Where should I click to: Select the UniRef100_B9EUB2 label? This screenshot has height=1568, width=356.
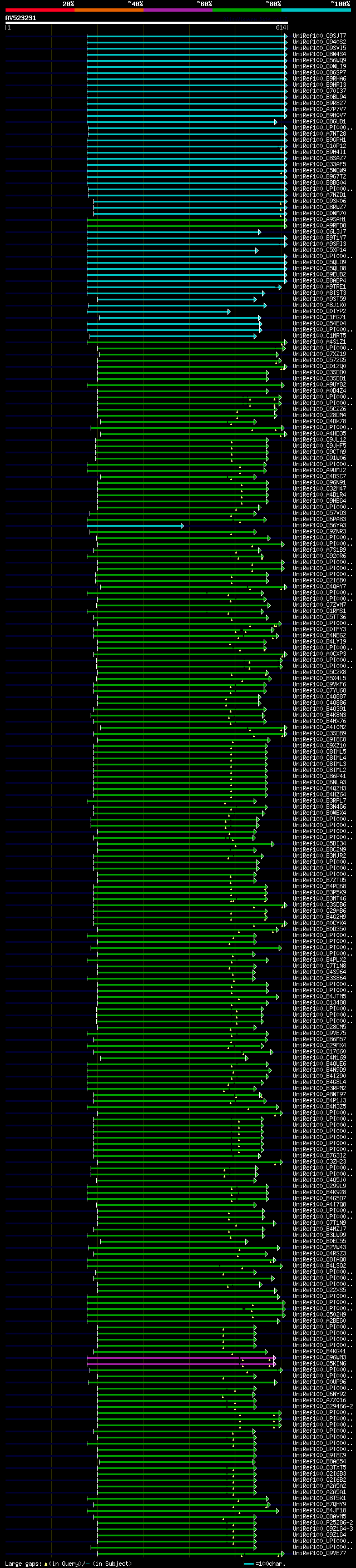319,274
